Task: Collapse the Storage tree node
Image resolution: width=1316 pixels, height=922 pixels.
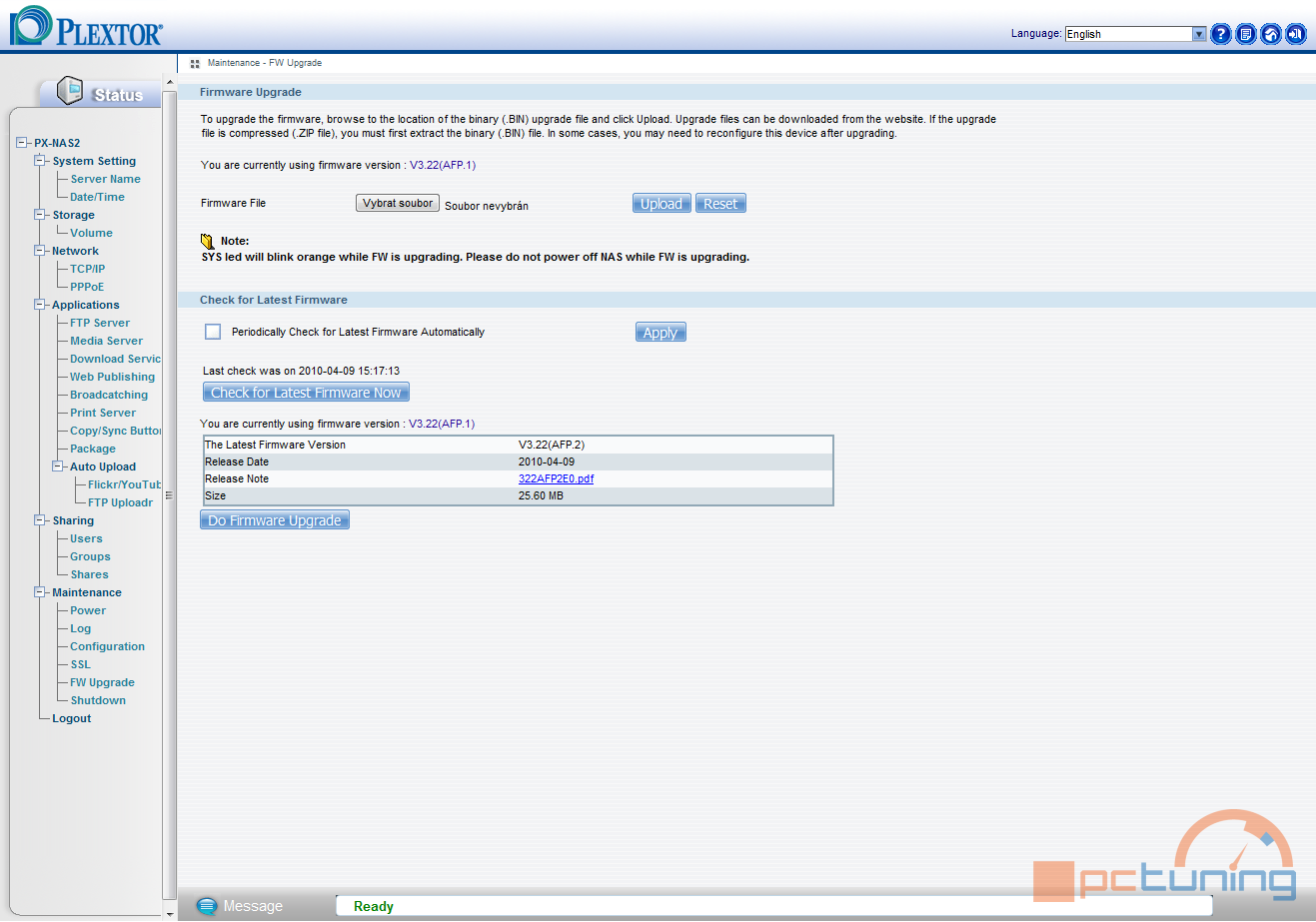Action: [41, 215]
